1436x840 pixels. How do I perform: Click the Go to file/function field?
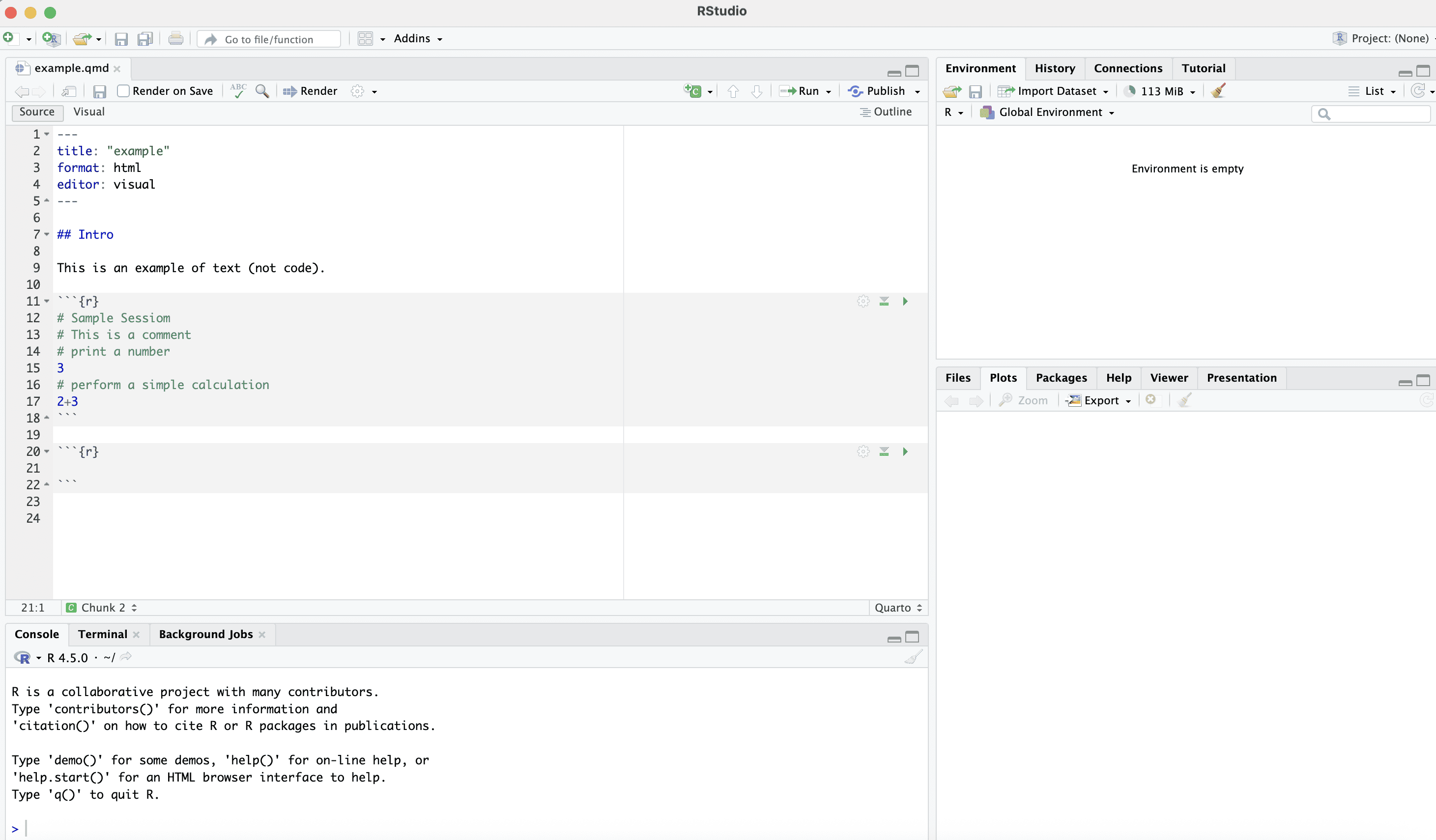pos(269,39)
